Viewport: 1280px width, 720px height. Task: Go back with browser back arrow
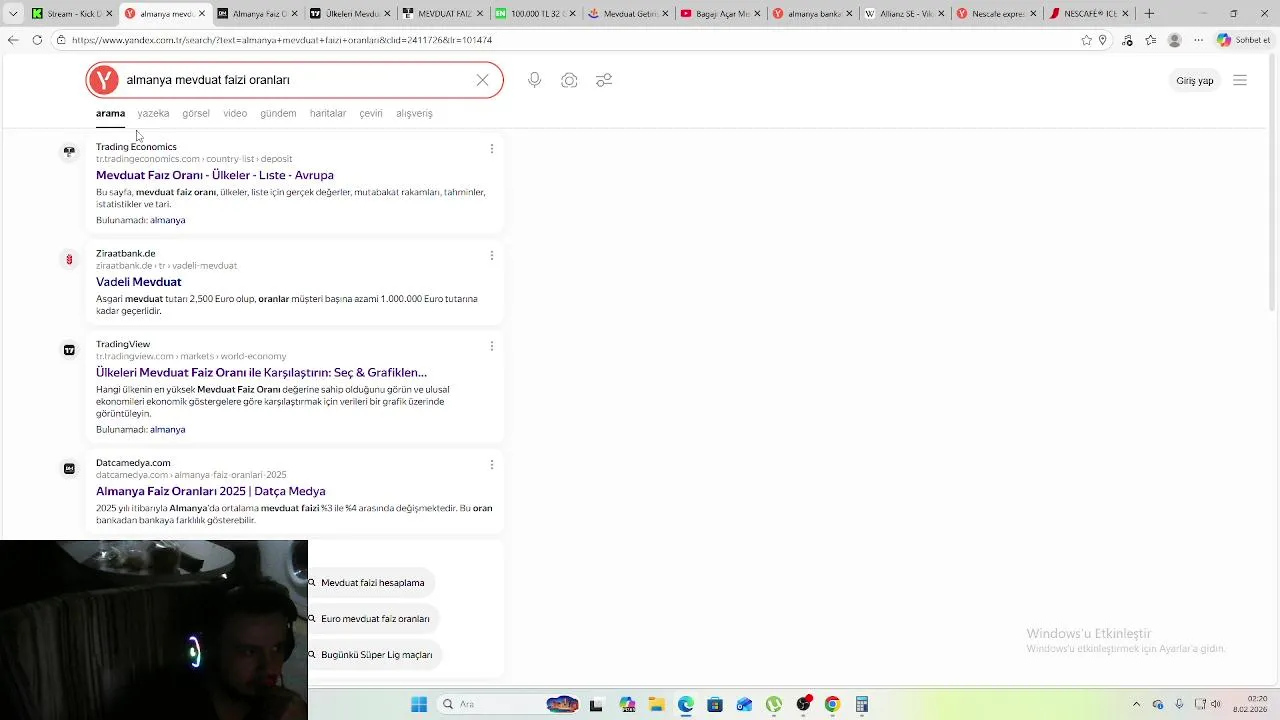(12, 40)
